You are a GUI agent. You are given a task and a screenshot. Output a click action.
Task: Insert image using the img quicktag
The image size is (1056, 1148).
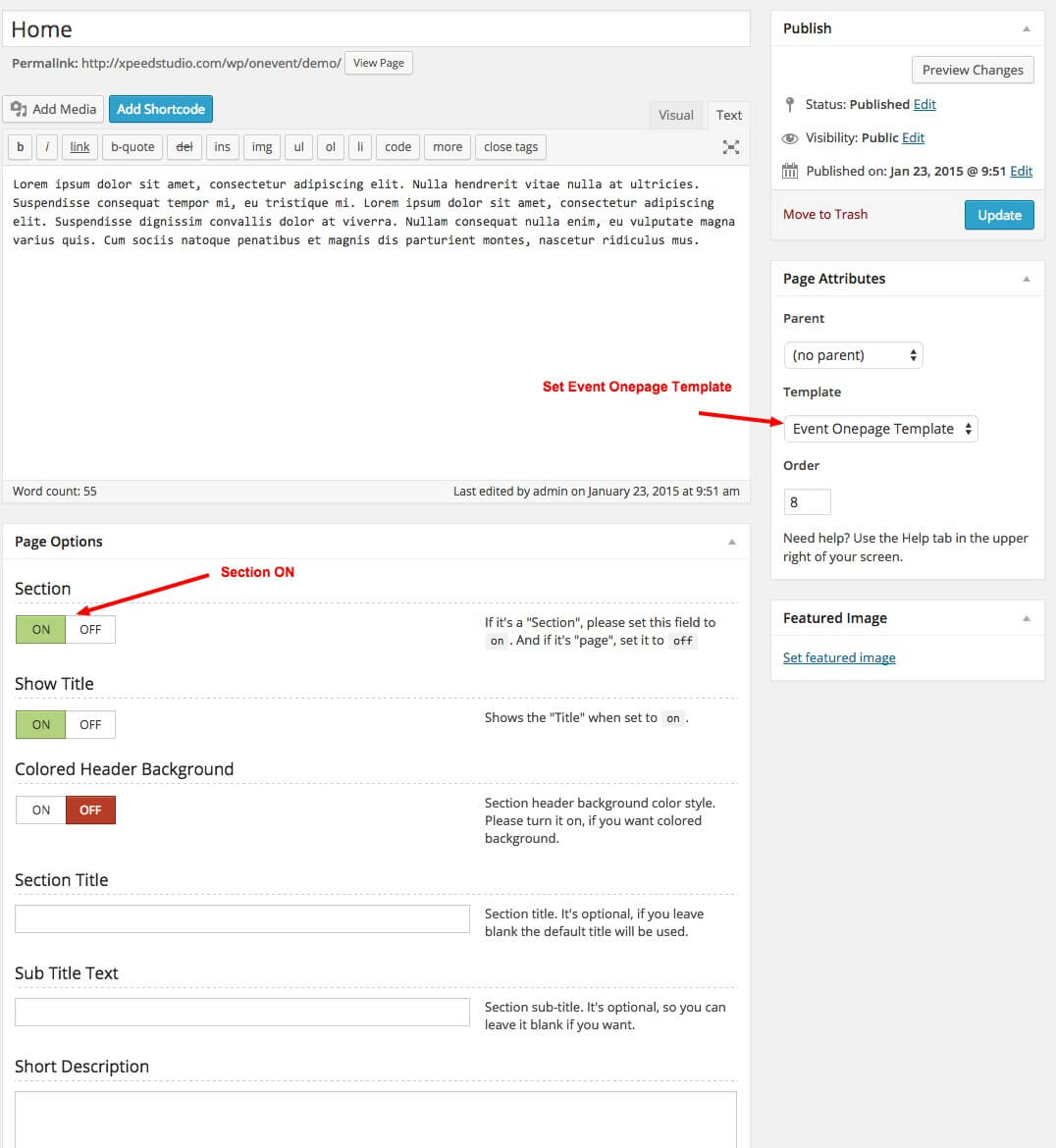262,147
